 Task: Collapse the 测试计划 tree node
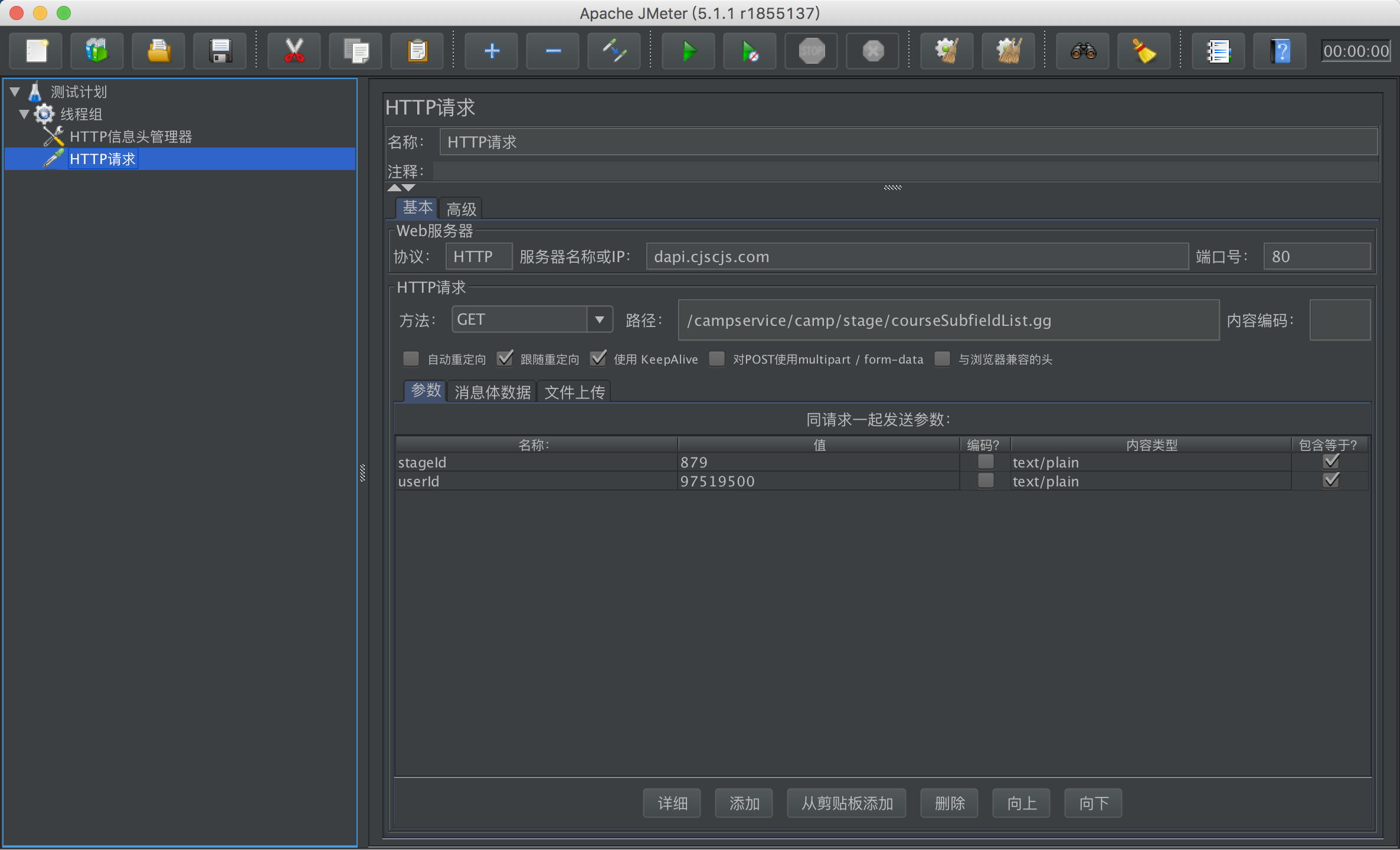15,91
